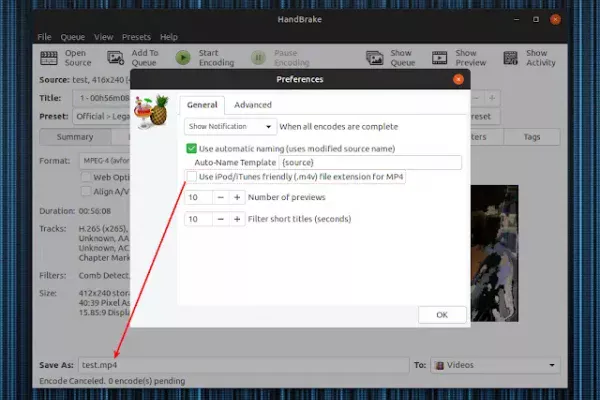The height and width of the screenshot is (400, 600).
Task: Switch to the Tags tab
Action: point(532,137)
